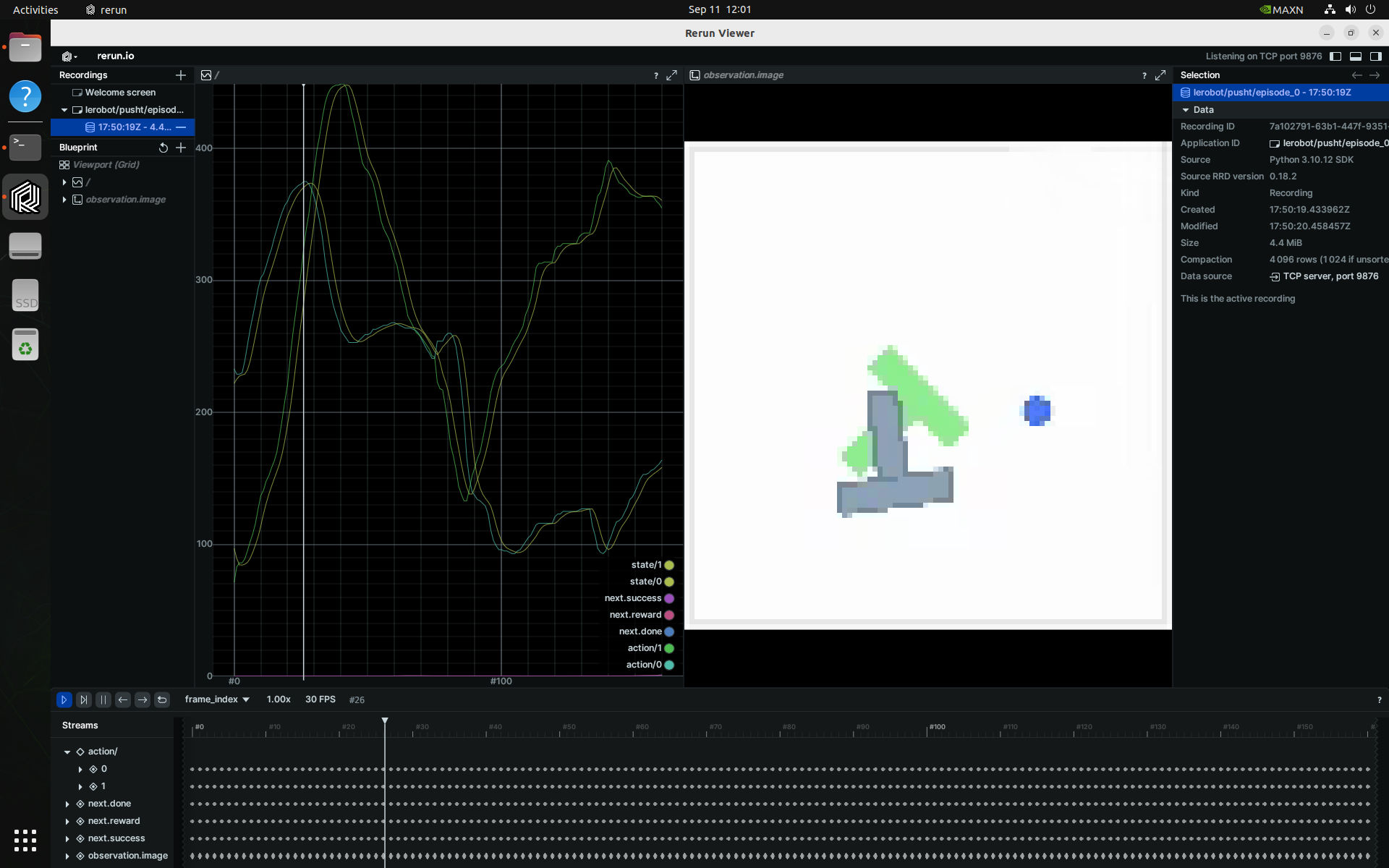Click the #100 marker on the timeline
1389x868 pixels.
click(x=937, y=727)
